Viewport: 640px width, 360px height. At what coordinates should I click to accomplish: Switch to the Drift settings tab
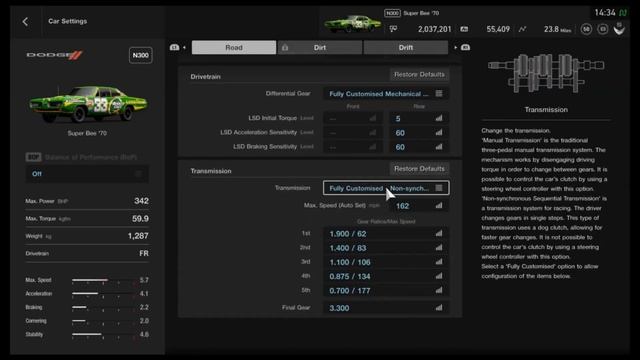tap(406, 47)
